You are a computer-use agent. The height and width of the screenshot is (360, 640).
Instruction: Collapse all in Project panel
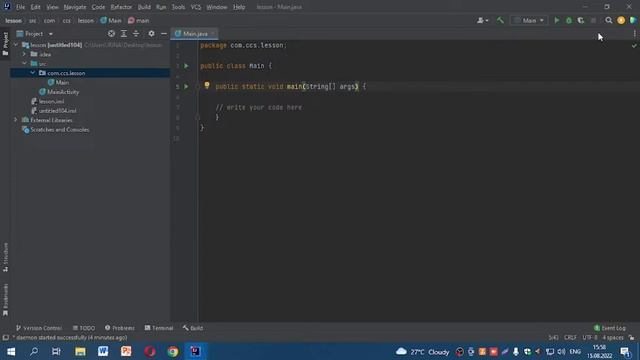(136, 33)
